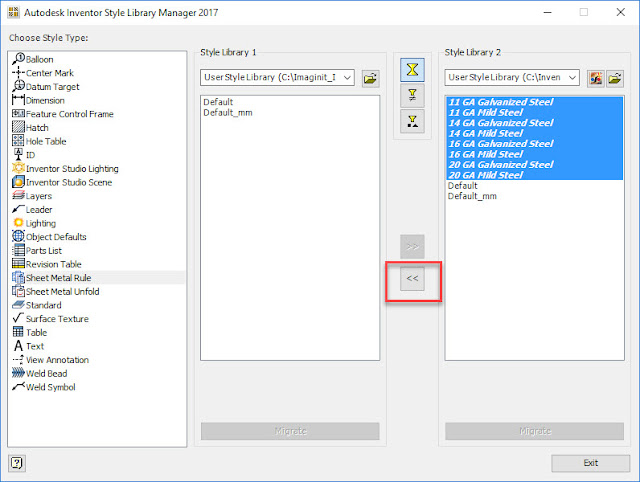Choose Inventor Studio Lighting style type
Screen dimensions: 640x482
pos(65,169)
